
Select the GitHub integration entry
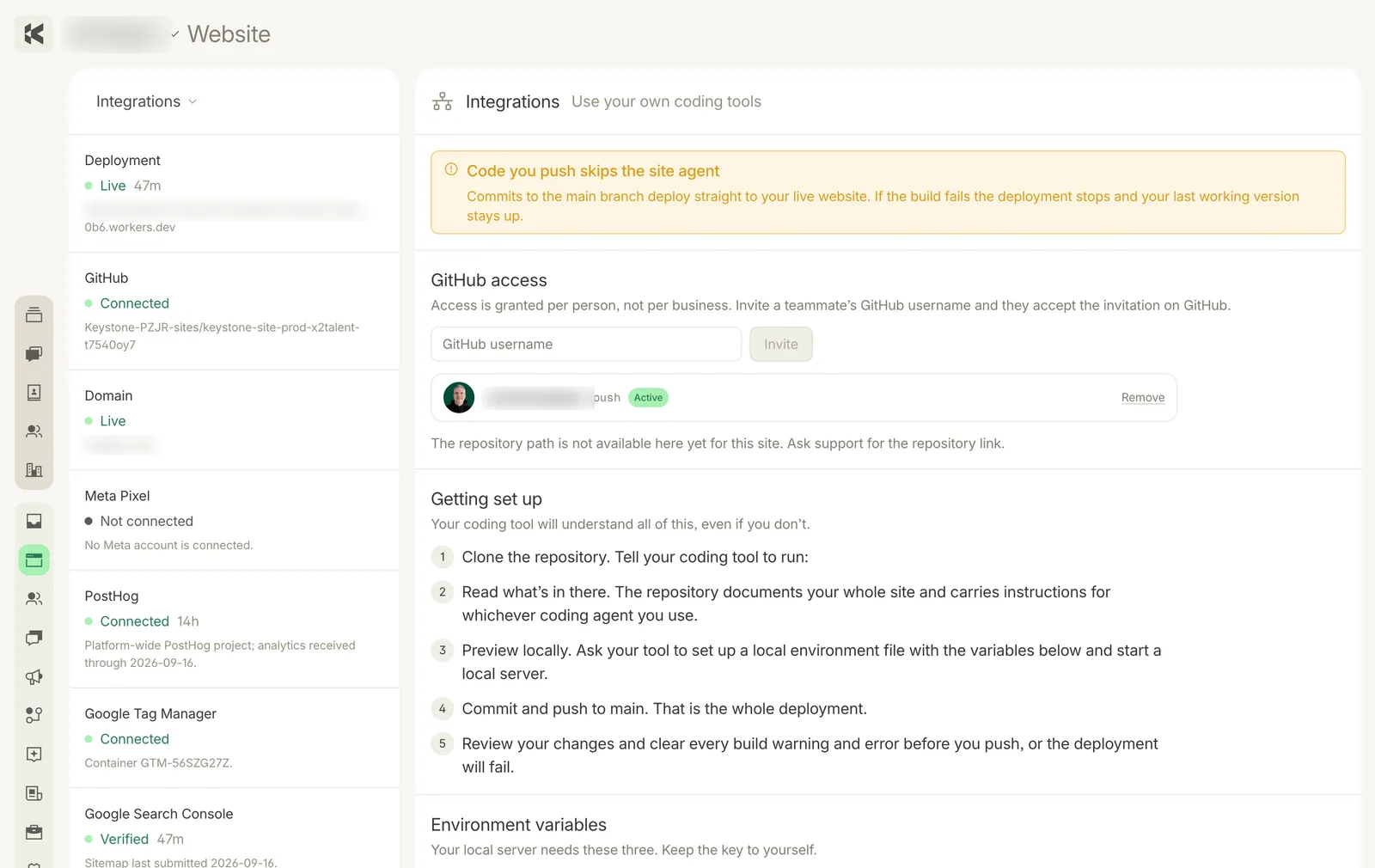point(234,311)
